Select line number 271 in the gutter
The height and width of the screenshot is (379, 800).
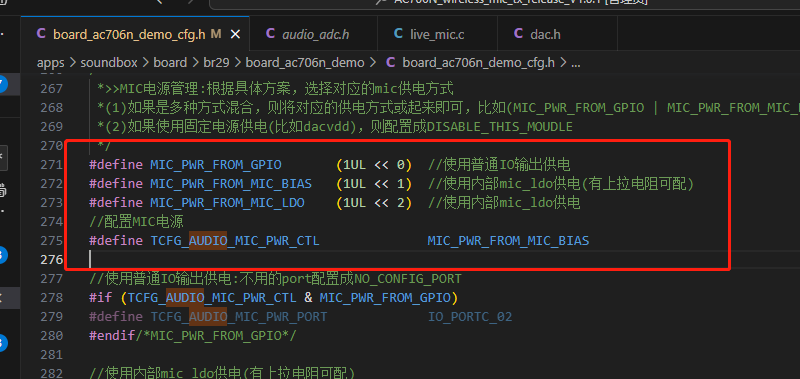point(51,164)
